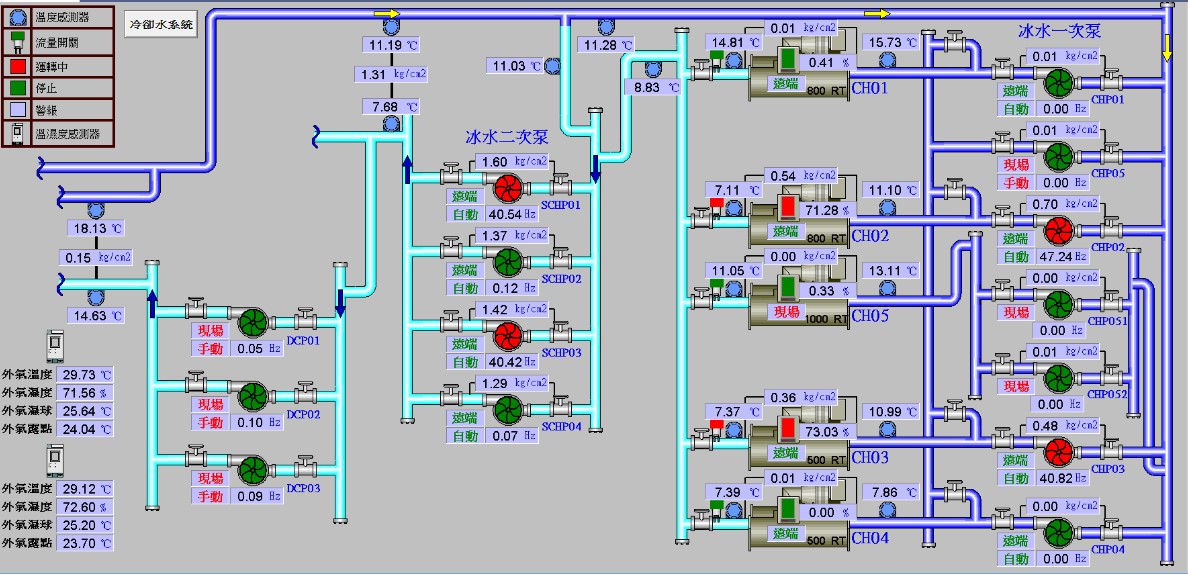Screen dimensions: 1188x574
Task: Open the running SCHP01 pump symbol
Action: point(508,189)
